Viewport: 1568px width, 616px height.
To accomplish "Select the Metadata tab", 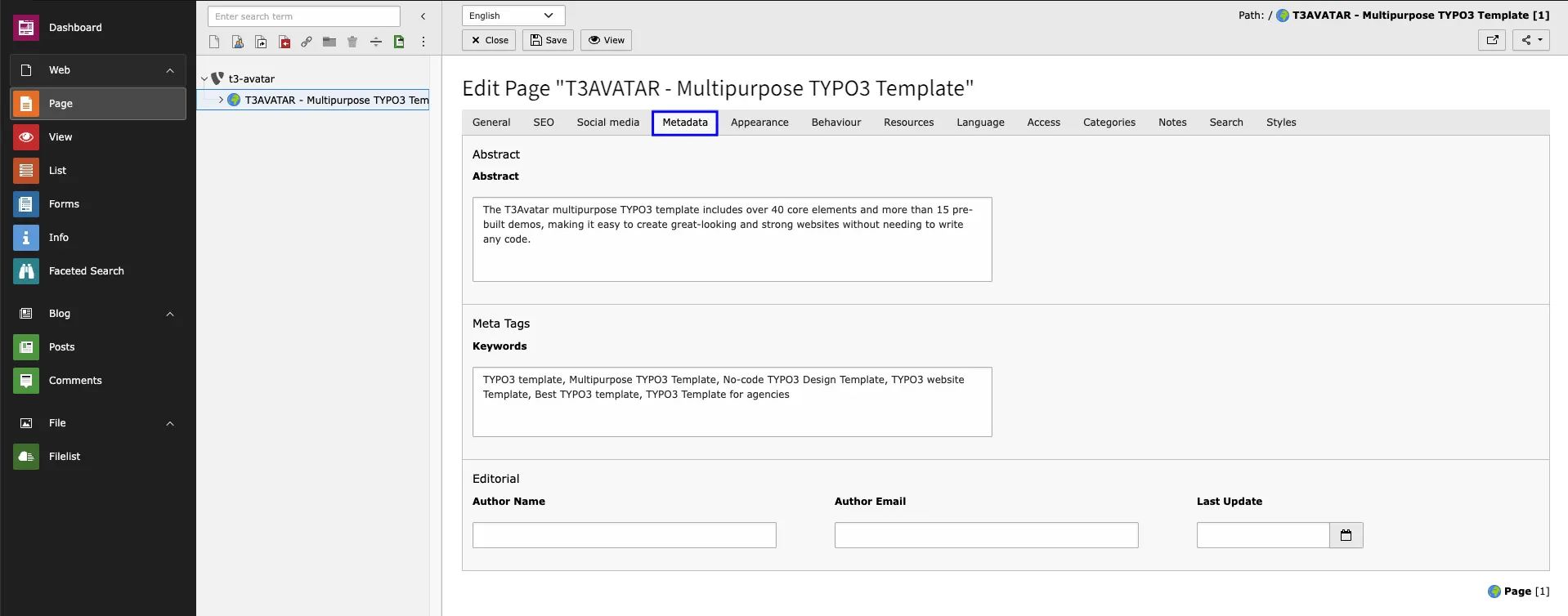I will pos(685,123).
